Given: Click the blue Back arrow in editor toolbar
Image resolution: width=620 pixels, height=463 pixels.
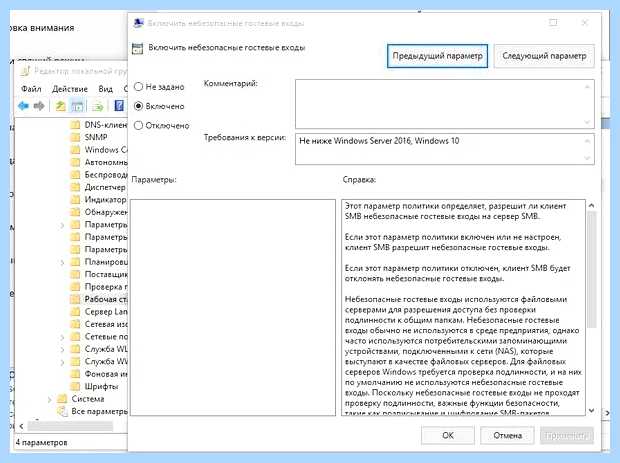Looking at the screenshot, I should (23, 106).
